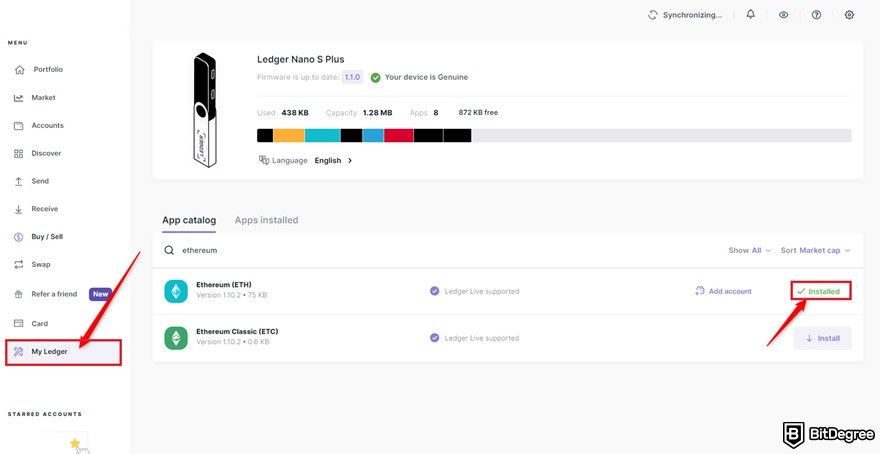This screenshot has width=880, height=454.
Task: Click the Ethereum Classic (ETC) app name
Action: point(237,332)
